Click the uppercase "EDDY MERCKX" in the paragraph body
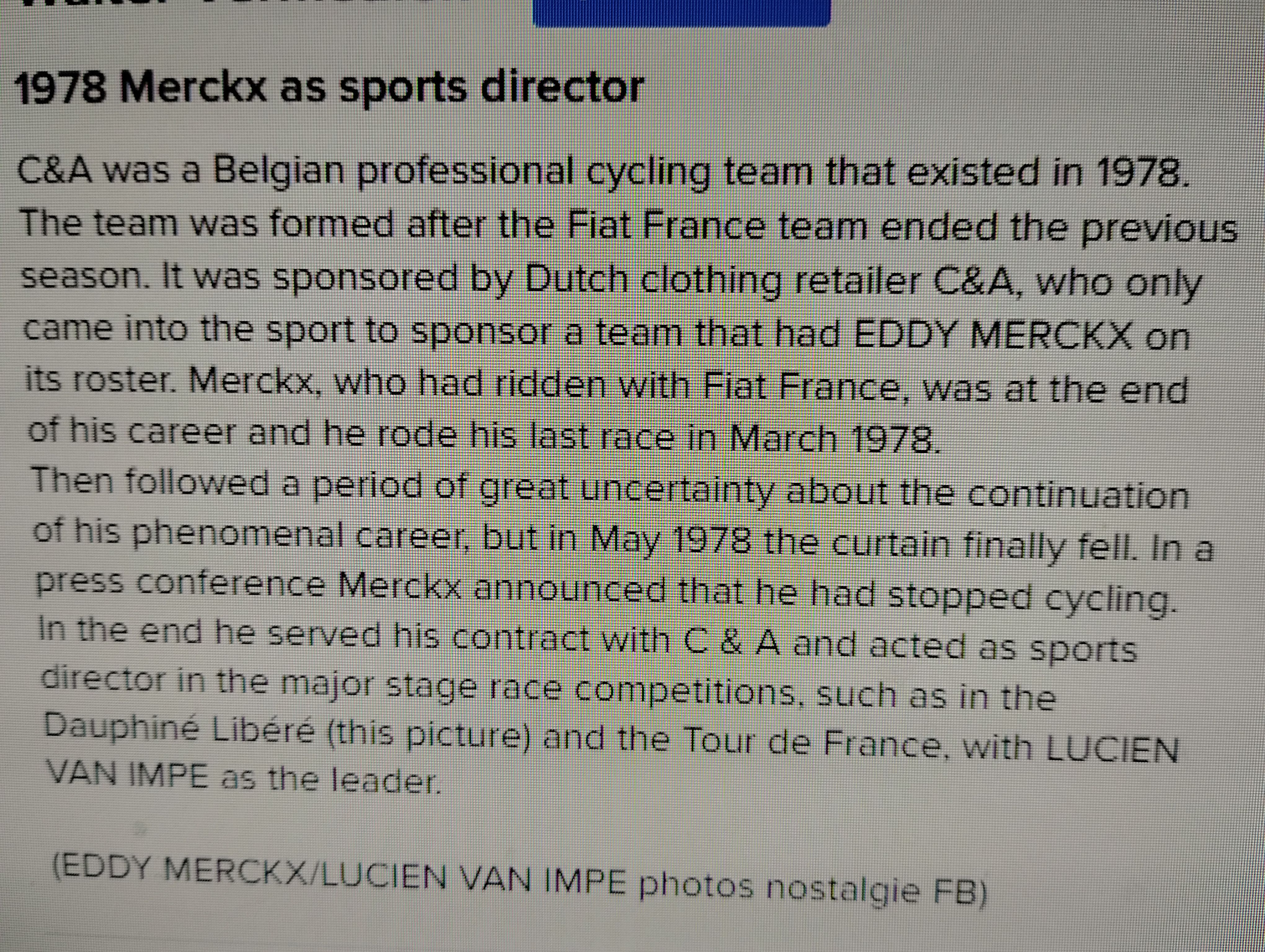Screen dimensions: 1265x952 993,335
